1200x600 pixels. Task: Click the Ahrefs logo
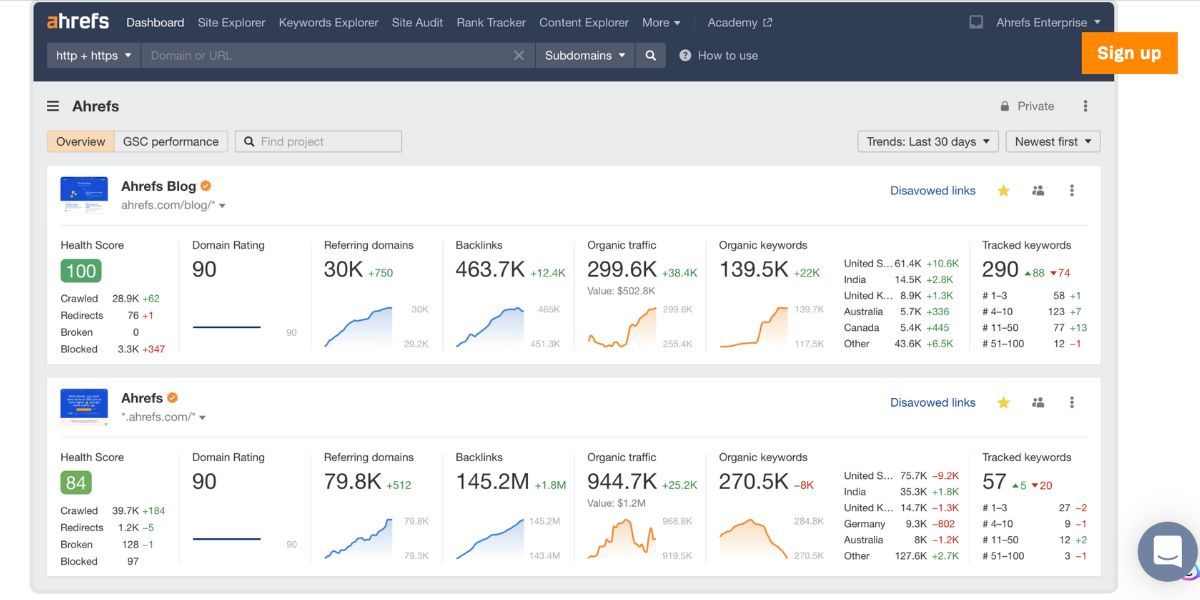[x=78, y=21]
